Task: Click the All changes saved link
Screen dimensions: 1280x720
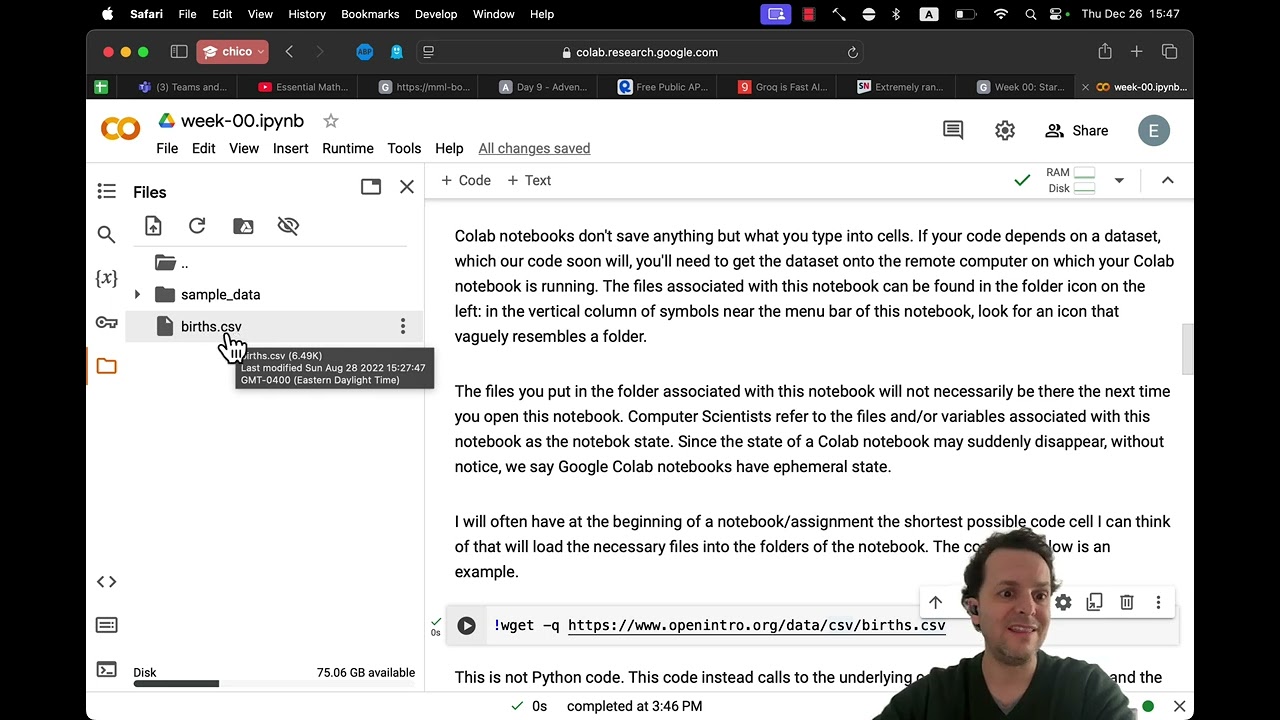Action: tap(534, 148)
